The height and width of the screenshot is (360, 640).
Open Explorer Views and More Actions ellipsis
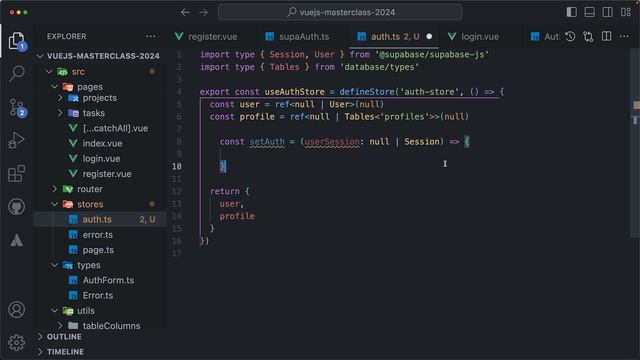point(151,36)
